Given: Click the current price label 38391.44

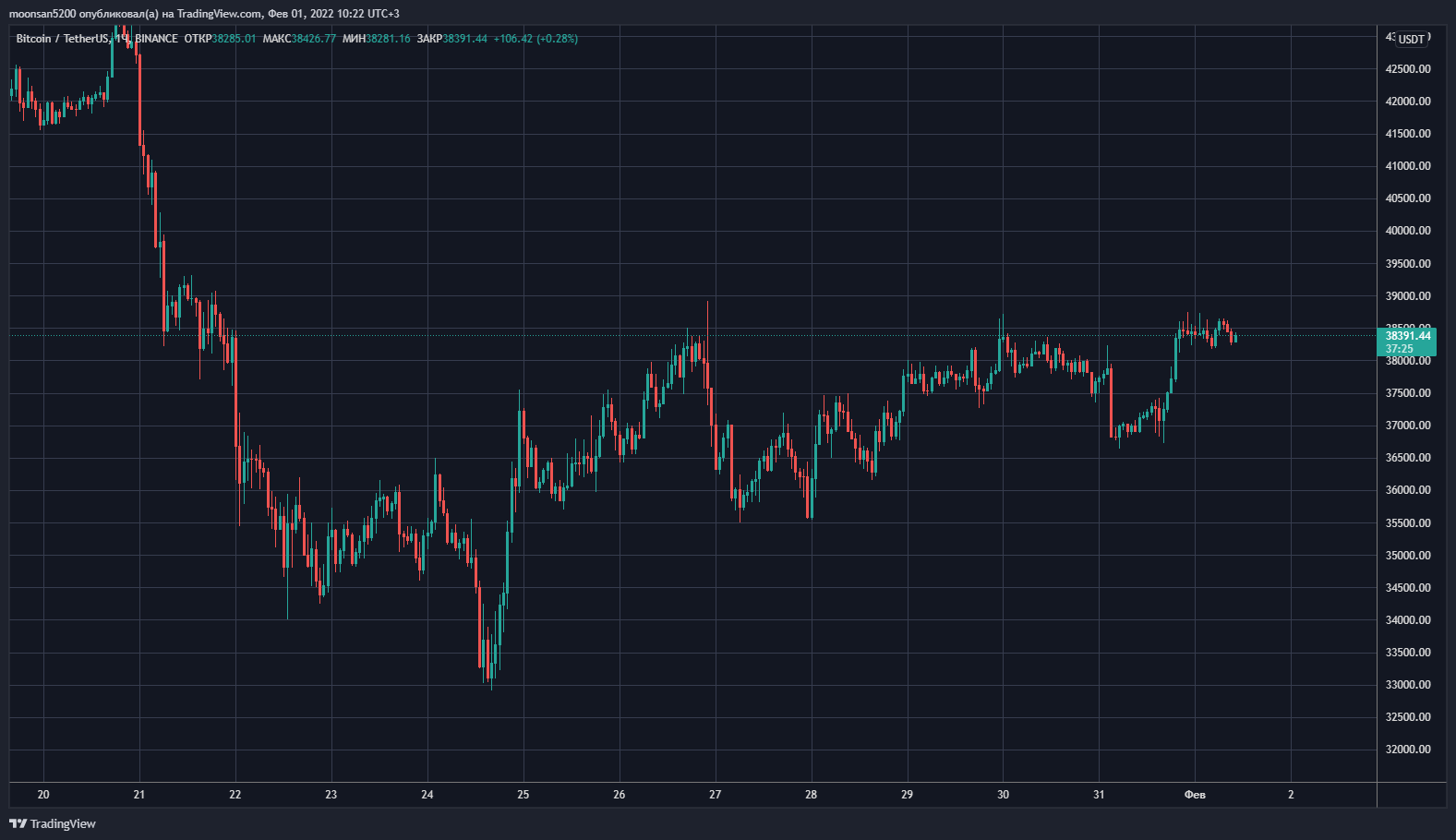Looking at the screenshot, I should tap(1408, 336).
